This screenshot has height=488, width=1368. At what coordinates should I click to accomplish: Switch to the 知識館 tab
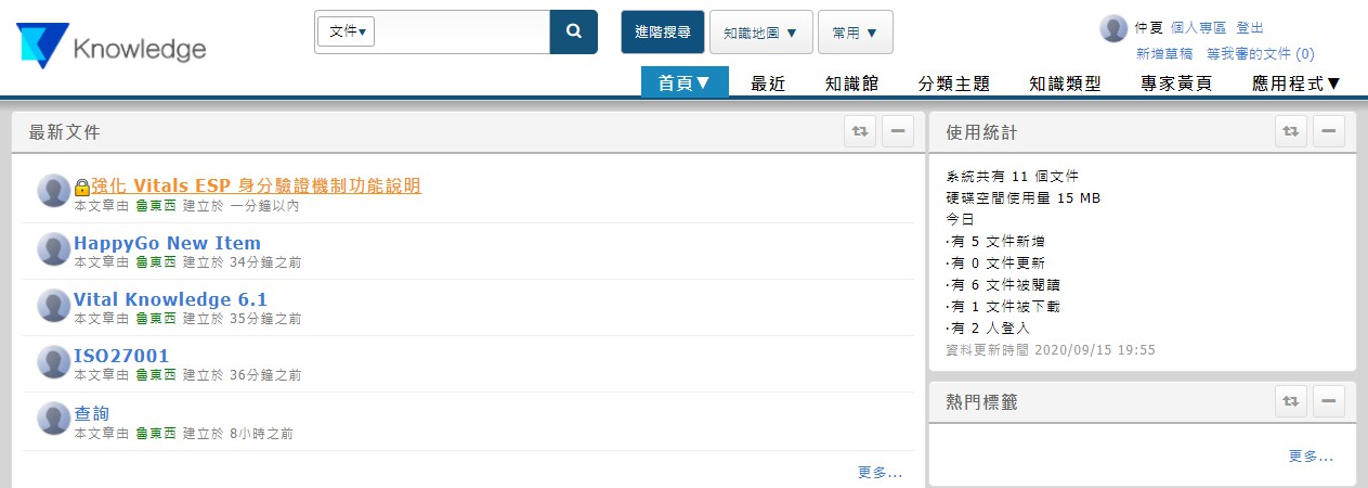pyautogui.click(x=852, y=83)
